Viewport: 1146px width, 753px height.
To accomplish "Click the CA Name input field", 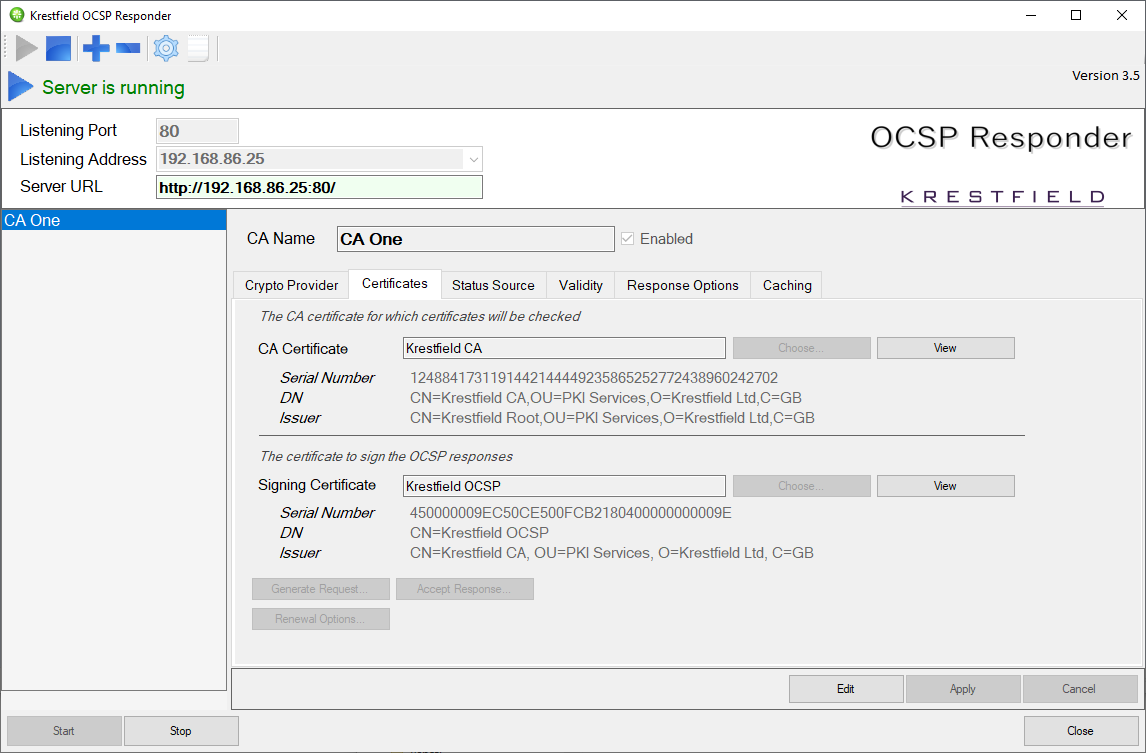I will [x=476, y=239].
